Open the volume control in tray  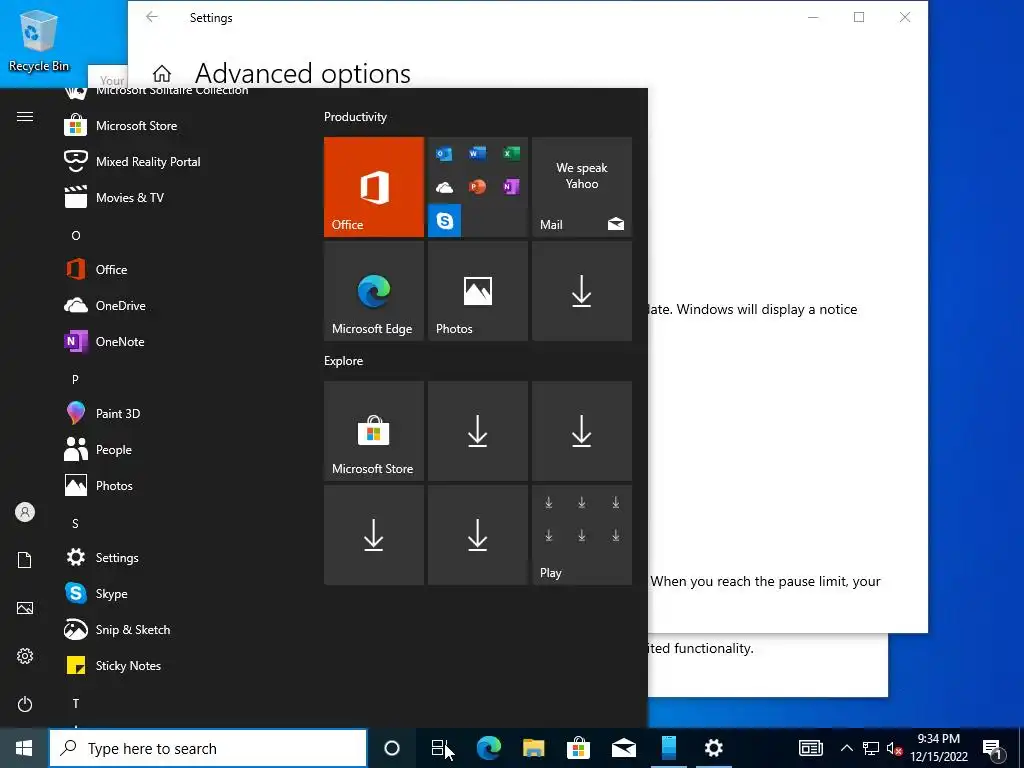[894, 748]
